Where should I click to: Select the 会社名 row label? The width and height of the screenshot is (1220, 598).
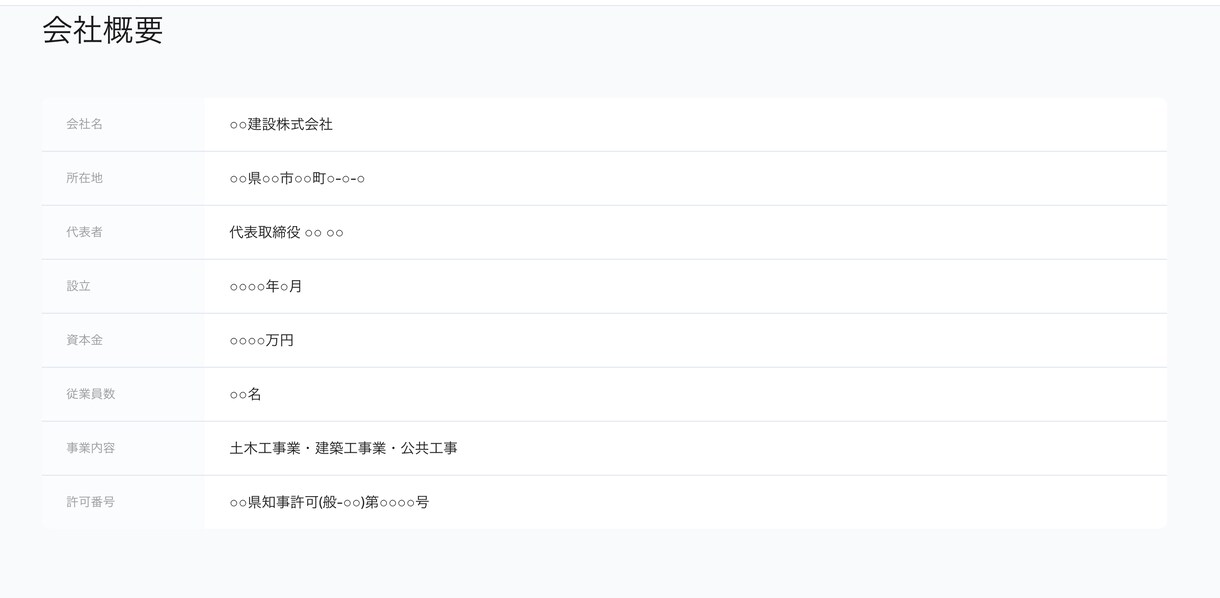[x=85, y=124]
